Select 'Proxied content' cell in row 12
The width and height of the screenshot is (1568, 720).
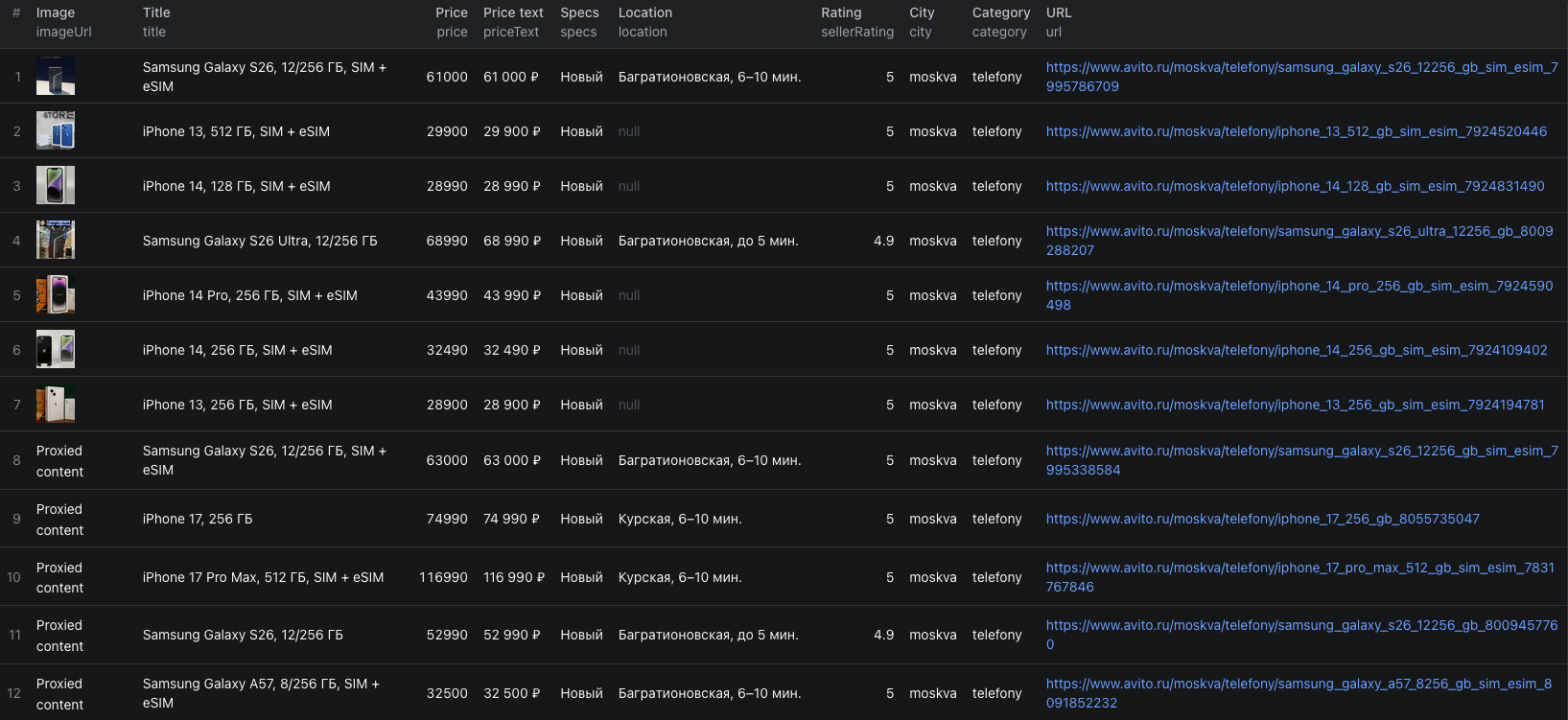59,694
